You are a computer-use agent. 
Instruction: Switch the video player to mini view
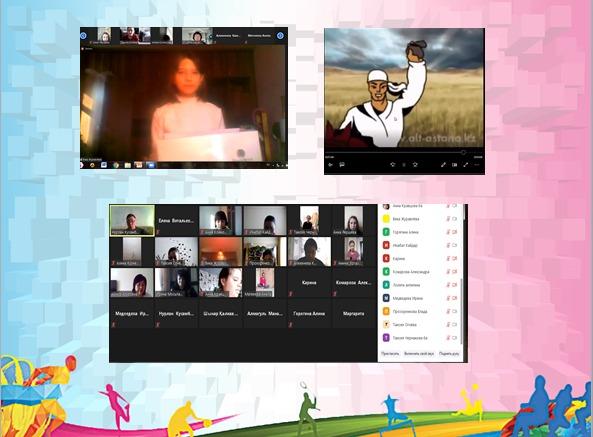(x=454, y=165)
